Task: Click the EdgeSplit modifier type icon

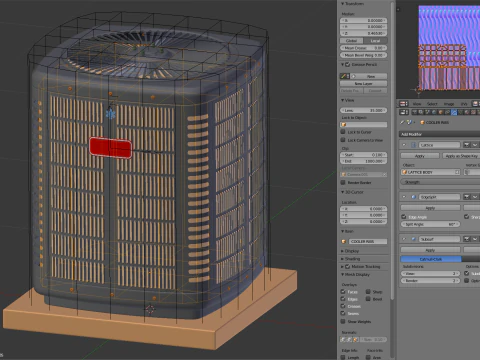Action: pyautogui.click(x=414, y=197)
